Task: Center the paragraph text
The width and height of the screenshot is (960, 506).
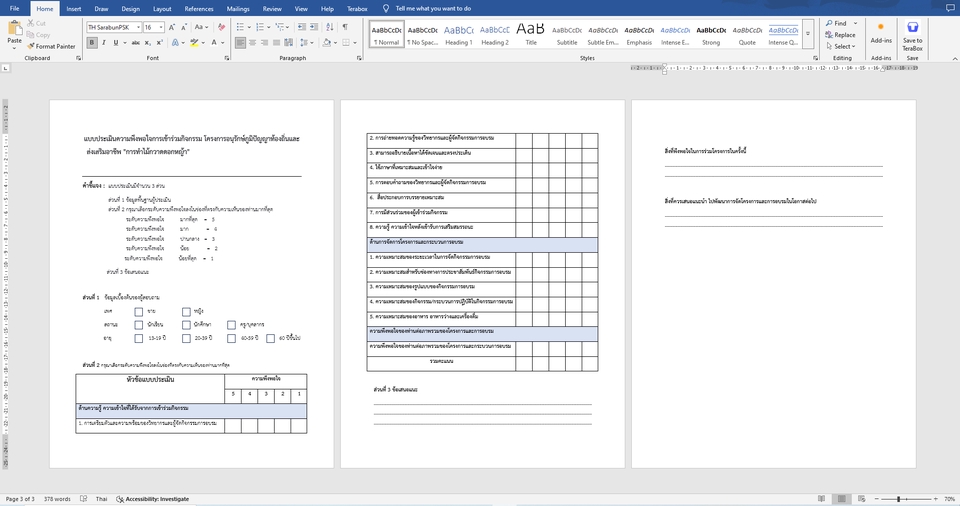Action: click(252, 42)
